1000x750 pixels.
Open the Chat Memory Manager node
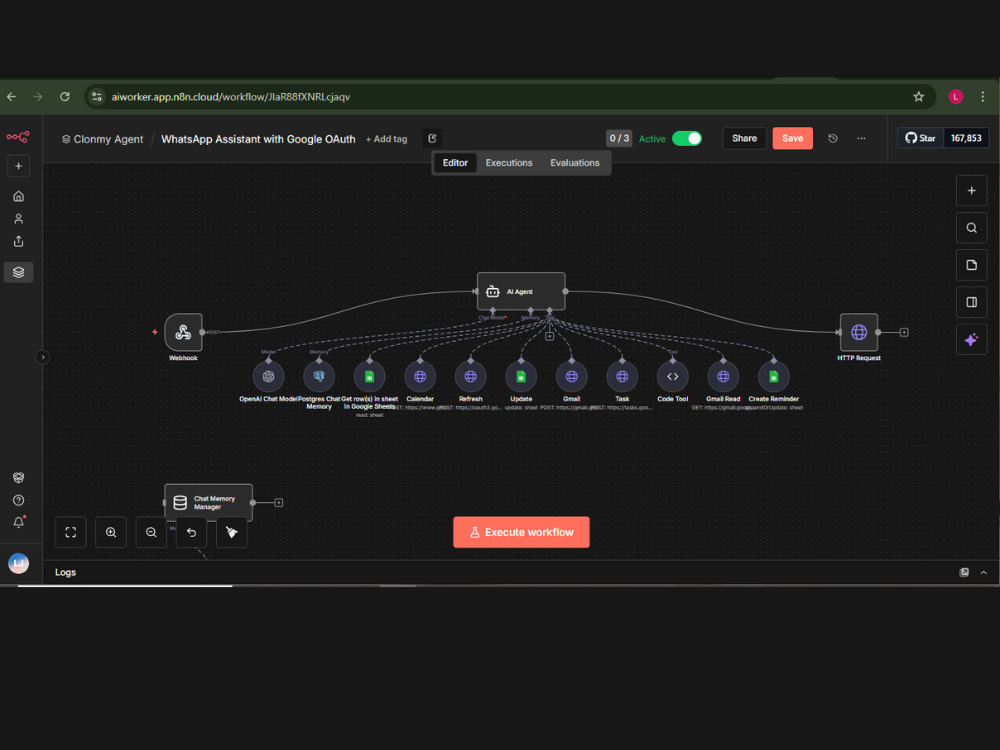(x=209, y=503)
